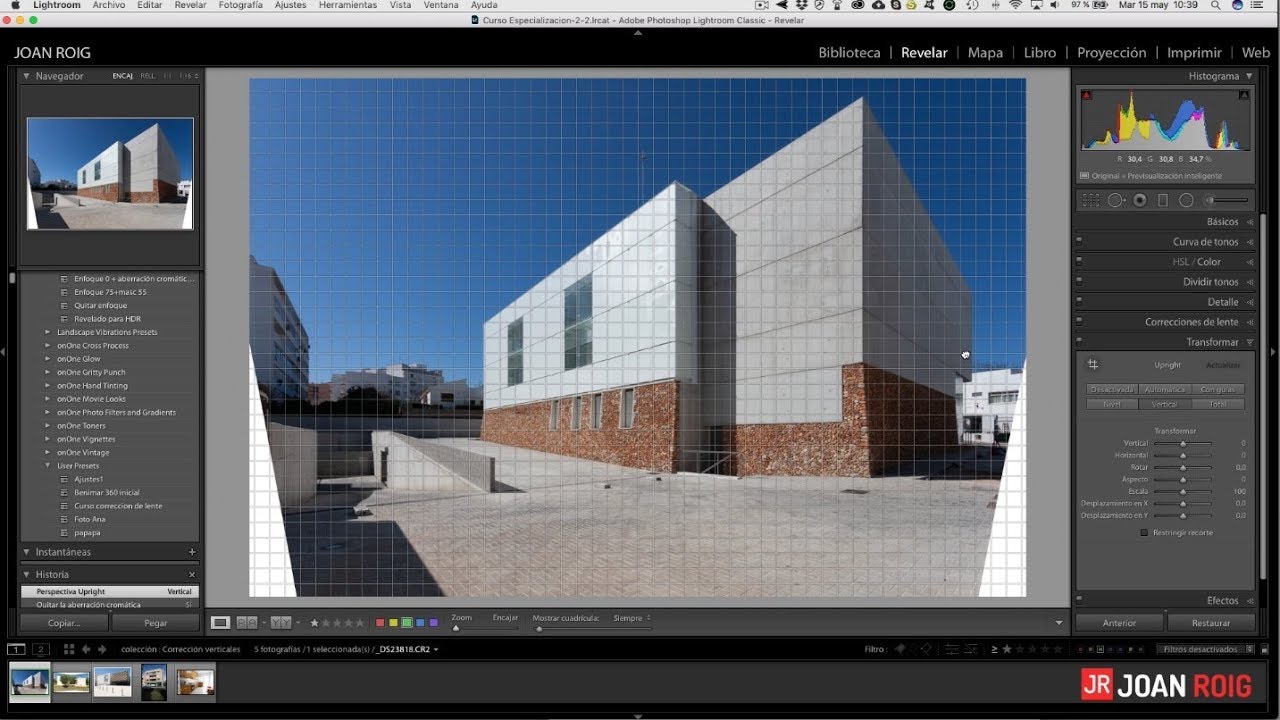
Task: Set rating to one star
Action: [314, 622]
